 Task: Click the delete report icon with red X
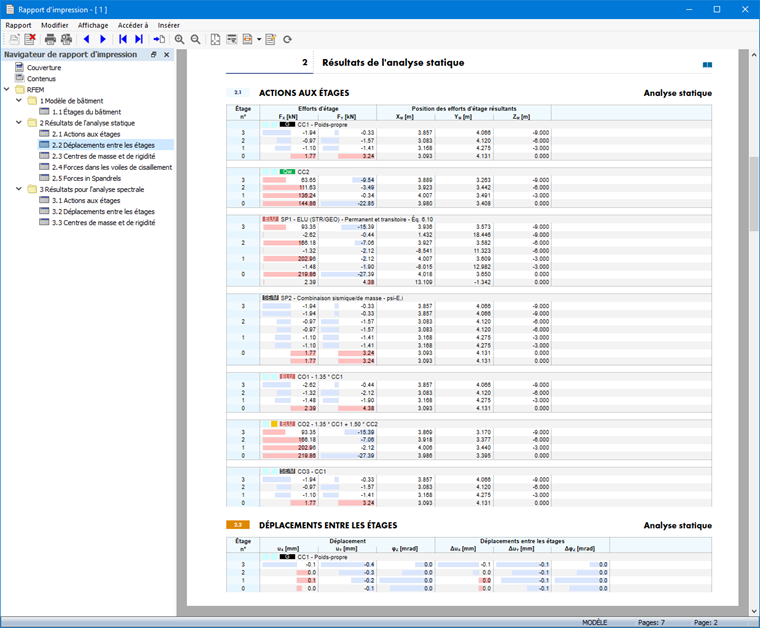tap(30, 39)
